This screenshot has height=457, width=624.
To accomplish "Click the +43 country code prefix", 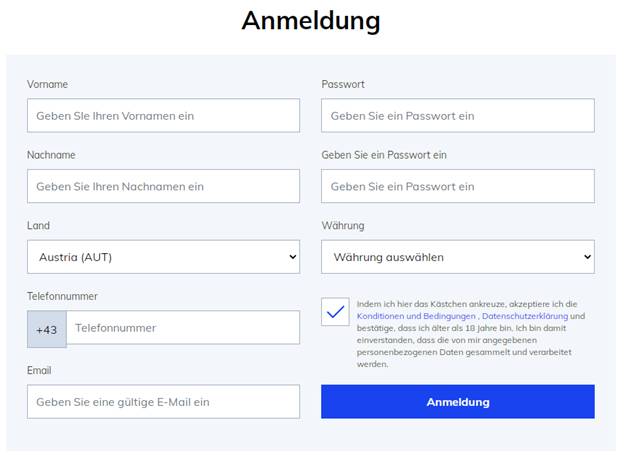I will coord(47,330).
